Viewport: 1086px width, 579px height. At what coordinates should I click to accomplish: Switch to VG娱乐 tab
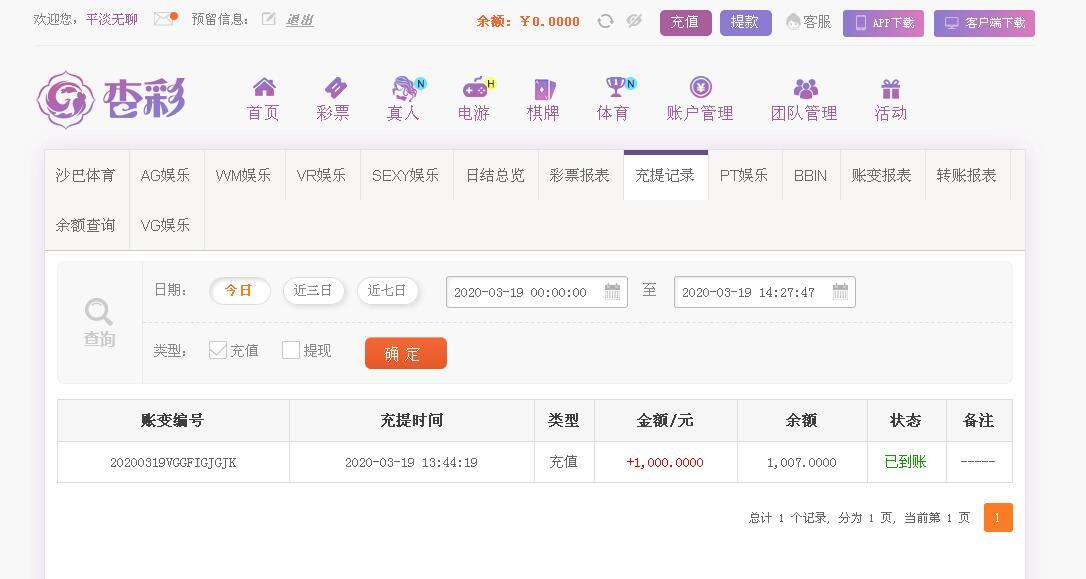pos(166,225)
